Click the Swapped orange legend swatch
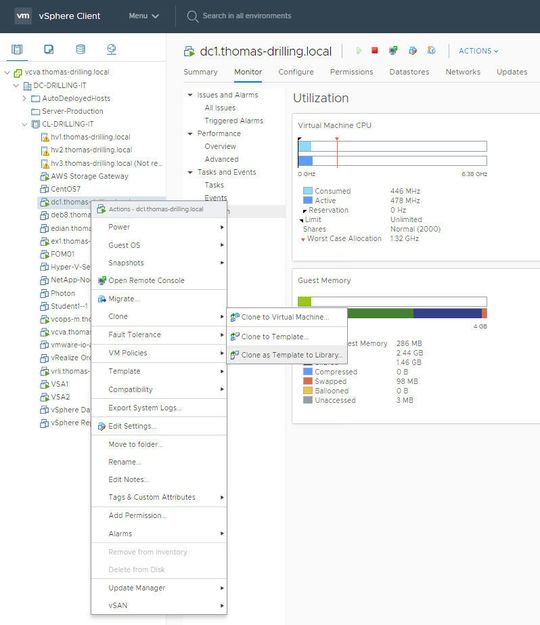Image resolution: width=540 pixels, height=625 pixels. [308, 381]
